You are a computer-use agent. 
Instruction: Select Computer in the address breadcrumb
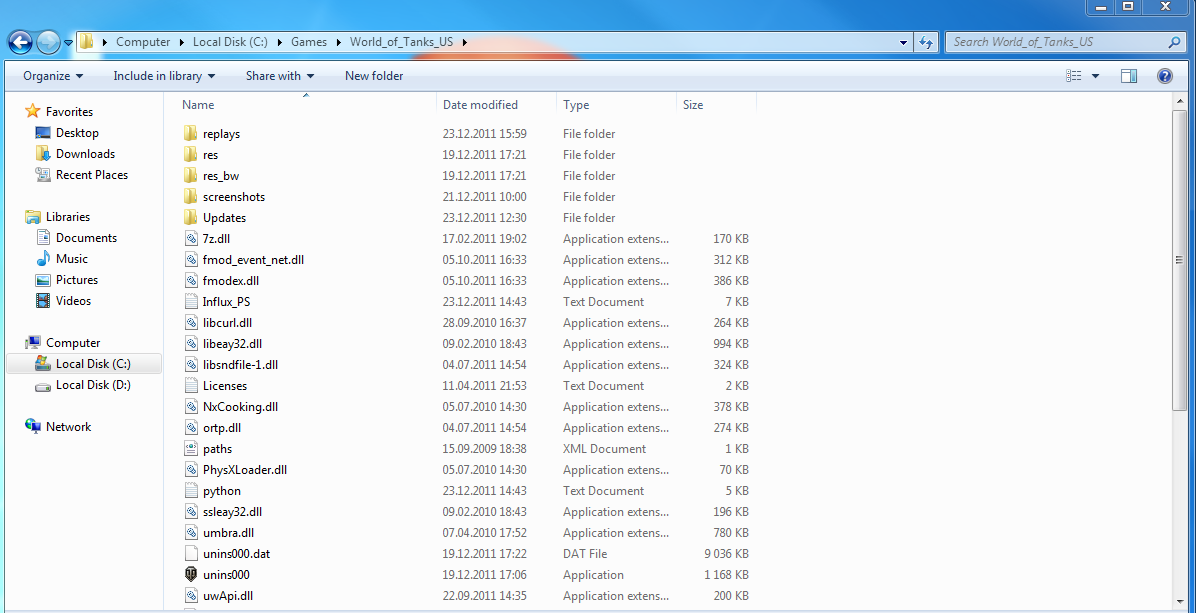143,42
